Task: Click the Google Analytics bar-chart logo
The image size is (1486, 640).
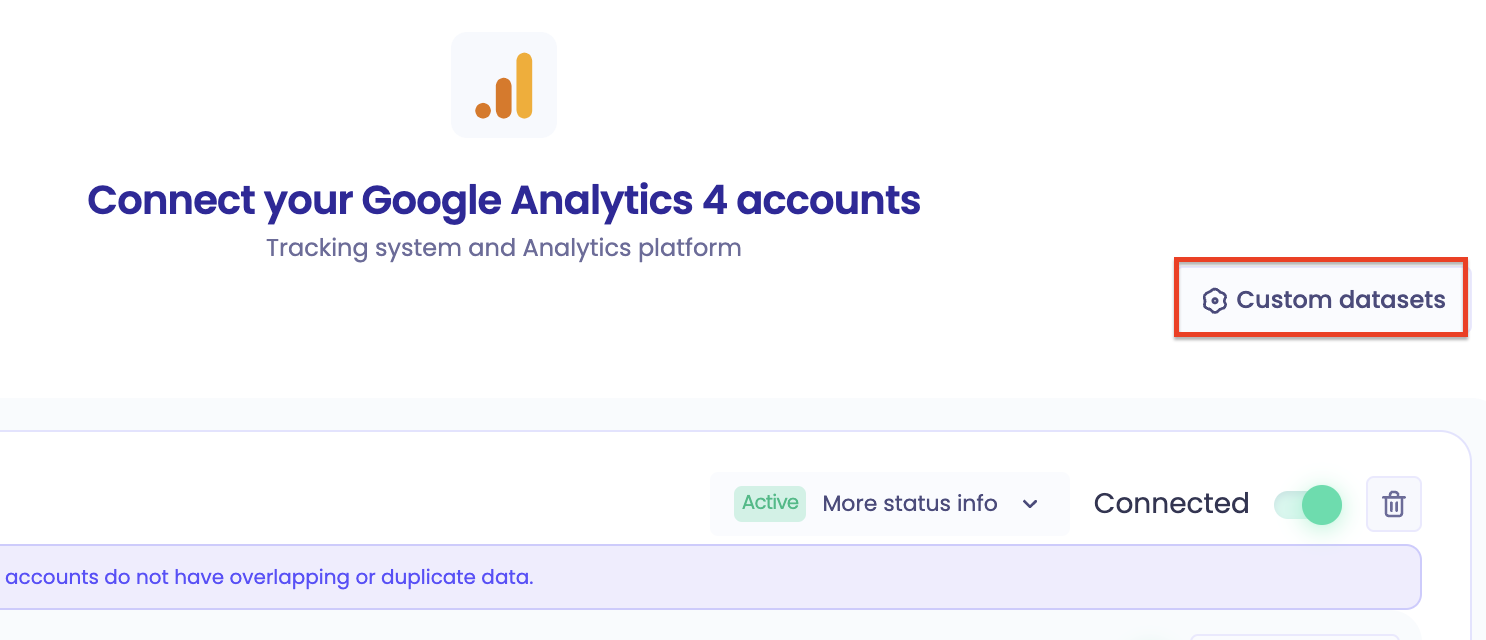Action: click(504, 85)
